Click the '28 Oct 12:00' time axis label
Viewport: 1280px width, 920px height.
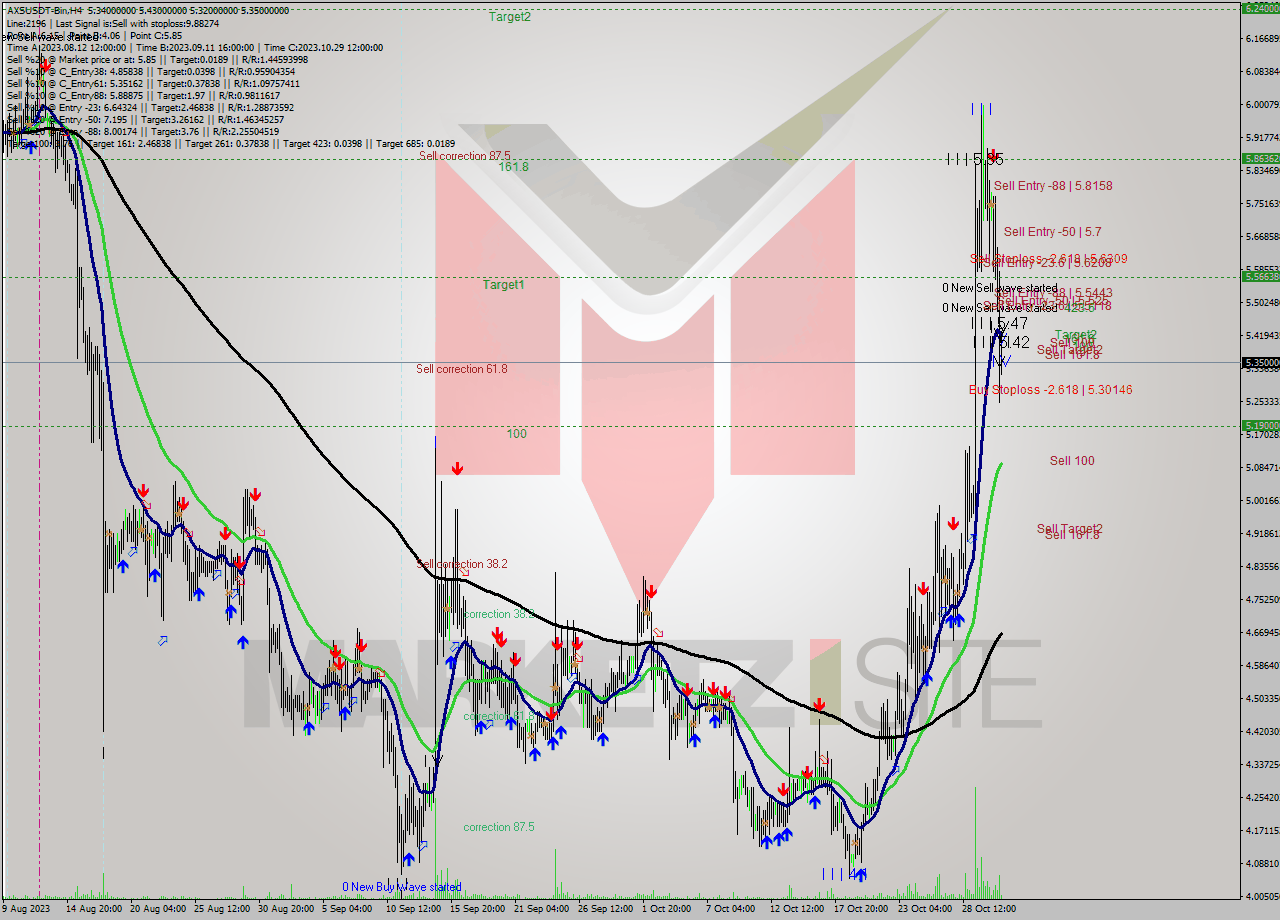coord(989,909)
